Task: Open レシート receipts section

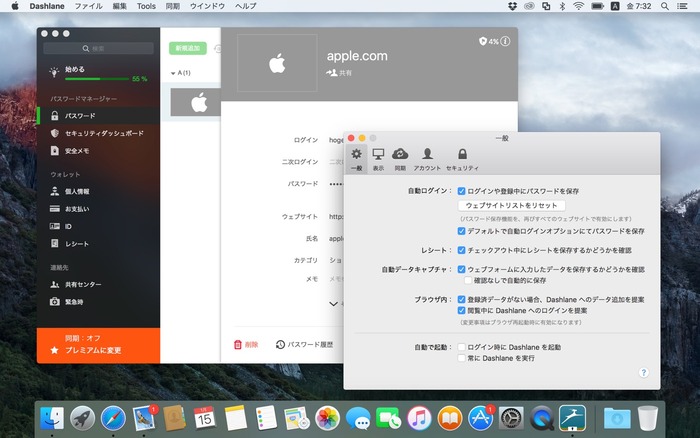Action: 98,244
